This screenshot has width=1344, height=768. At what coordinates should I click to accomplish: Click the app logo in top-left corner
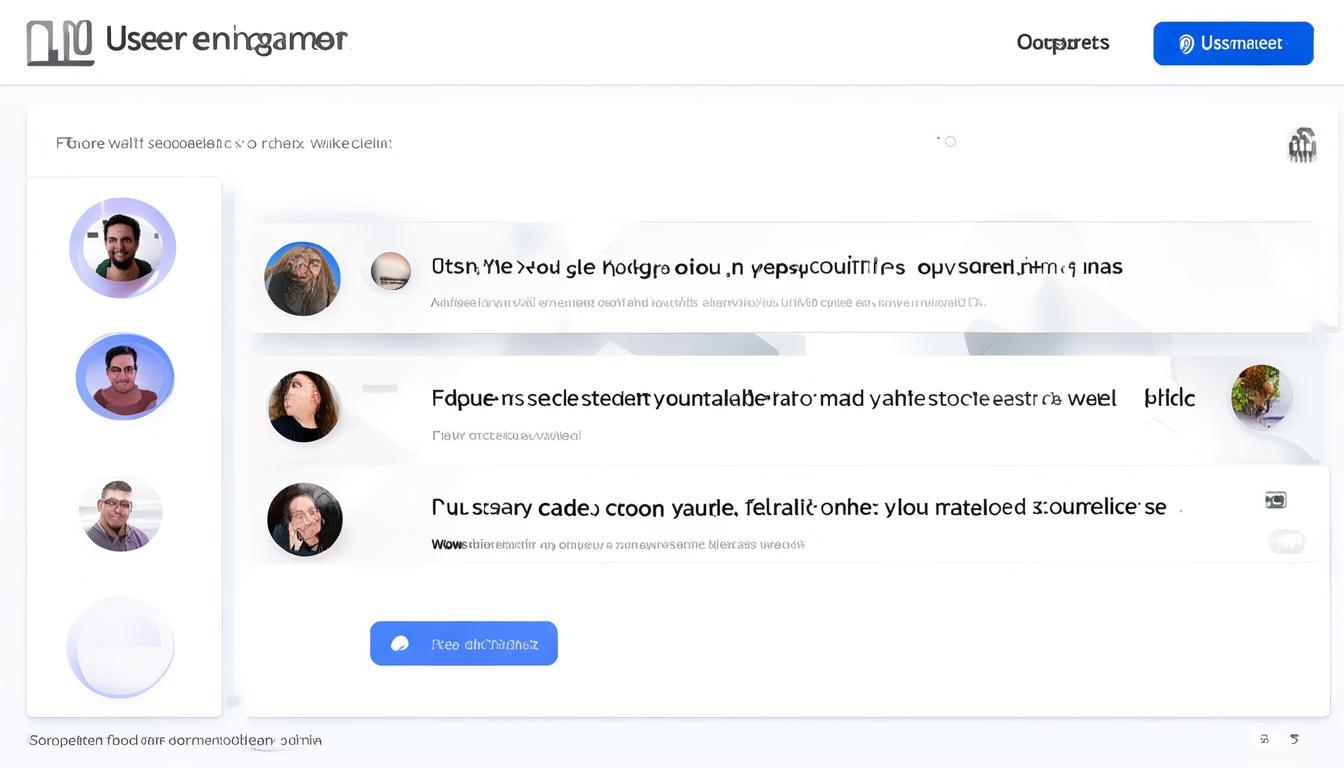(60, 43)
